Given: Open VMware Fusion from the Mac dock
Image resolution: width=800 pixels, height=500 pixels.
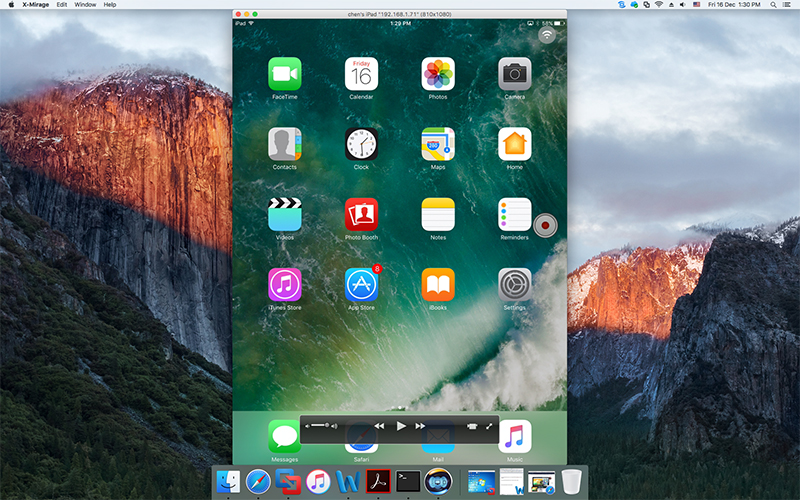Looking at the screenshot, I should click(288, 482).
